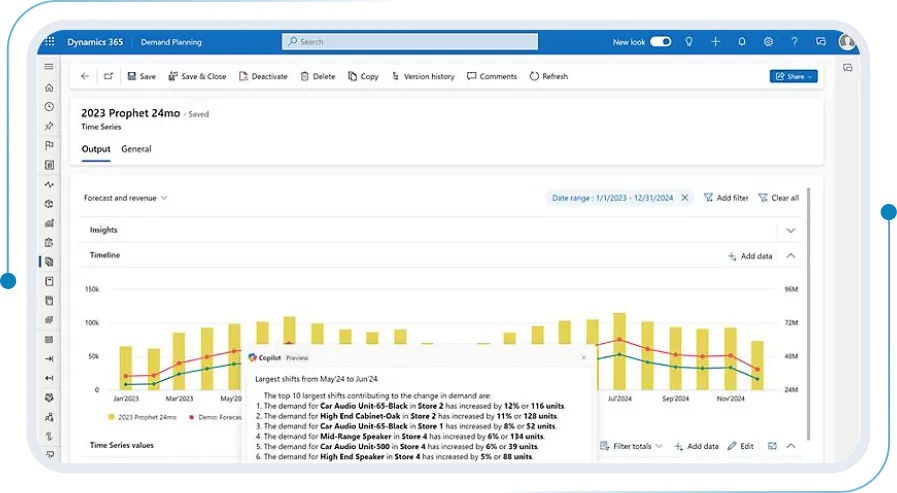Click Deactivate in the command bar
The image size is (897, 493).
263,76
